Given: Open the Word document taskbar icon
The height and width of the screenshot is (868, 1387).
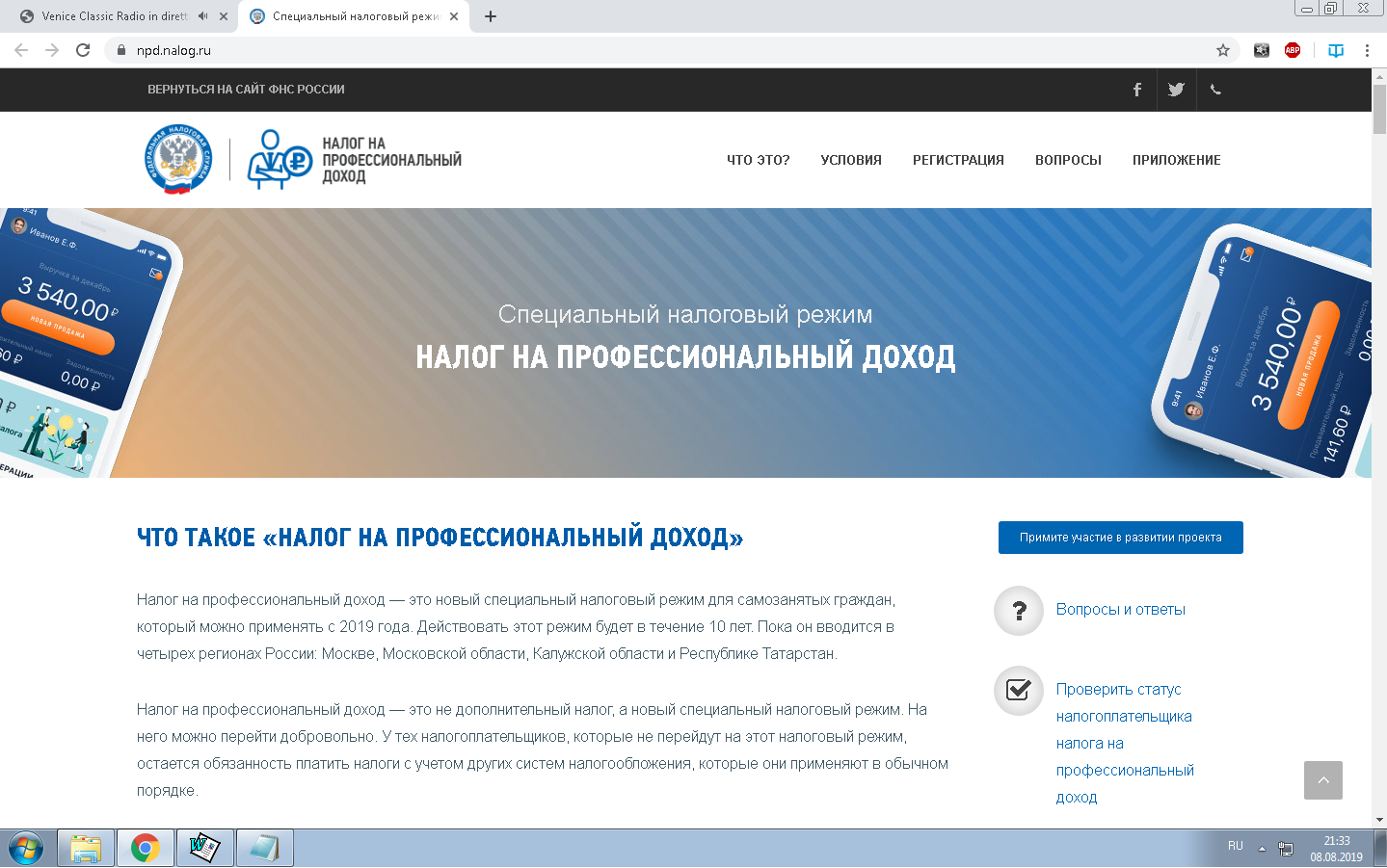Looking at the screenshot, I should [x=204, y=849].
